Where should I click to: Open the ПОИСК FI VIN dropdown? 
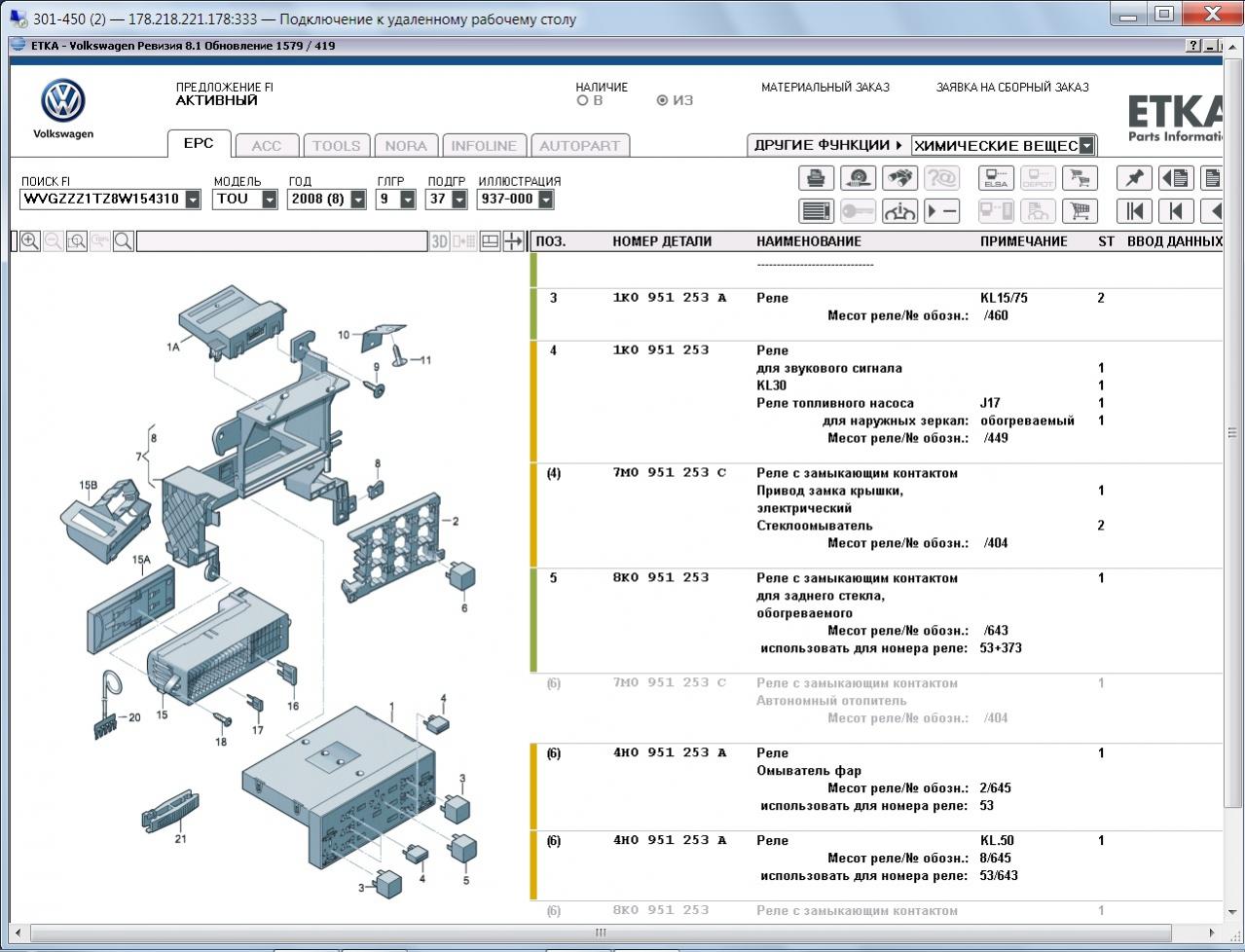(193, 200)
